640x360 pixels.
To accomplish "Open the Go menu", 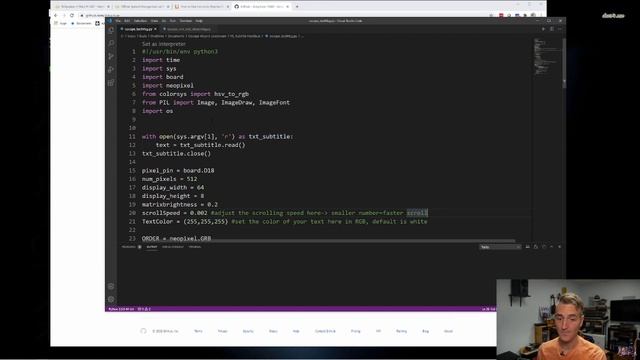I will click(164, 21).
